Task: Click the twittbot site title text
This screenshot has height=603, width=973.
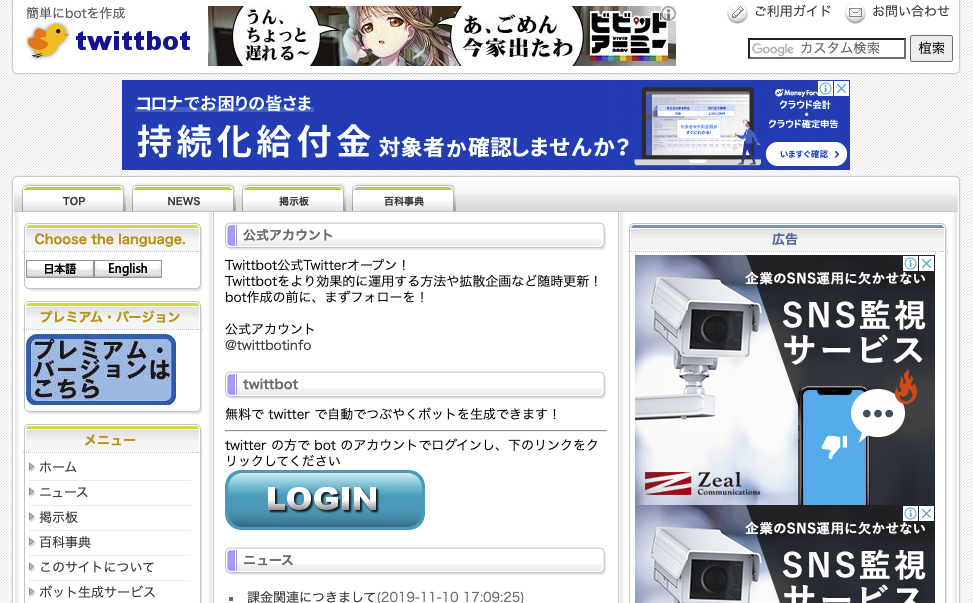Action: pyautogui.click(x=133, y=41)
